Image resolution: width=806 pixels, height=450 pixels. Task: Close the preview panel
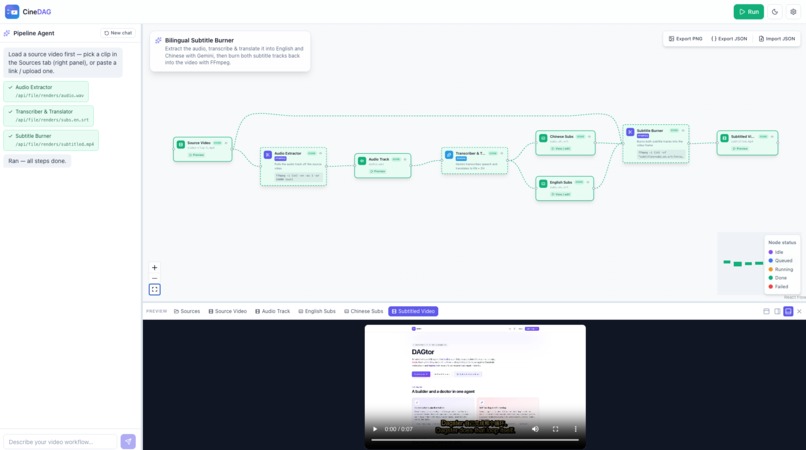[799, 311]
